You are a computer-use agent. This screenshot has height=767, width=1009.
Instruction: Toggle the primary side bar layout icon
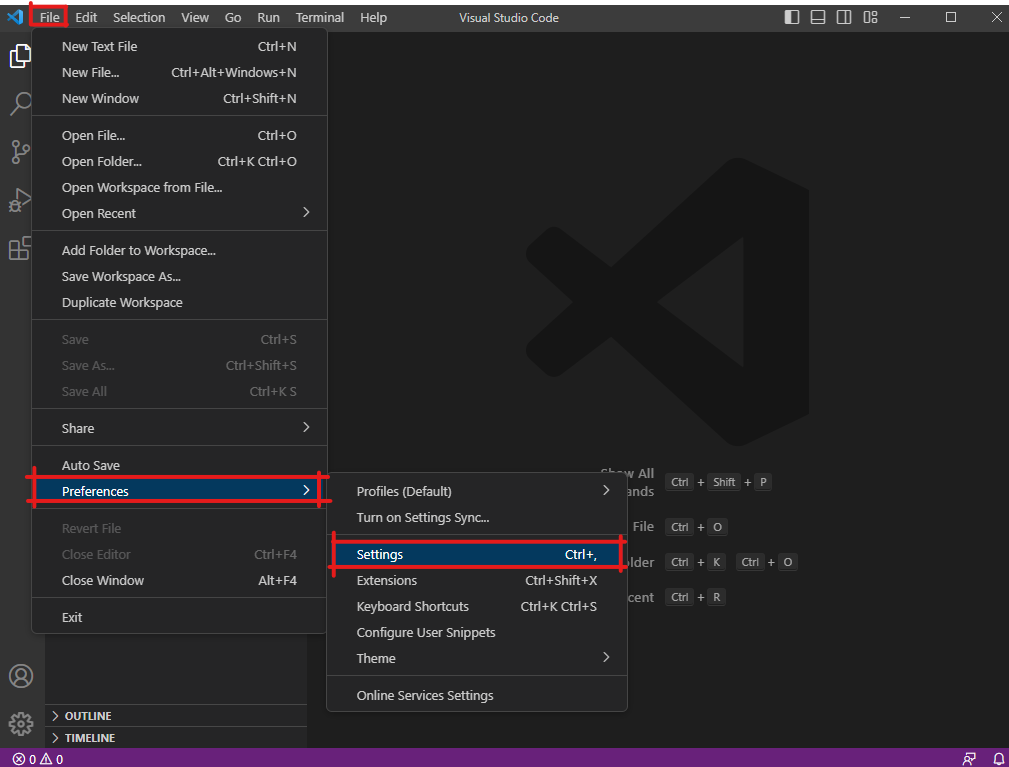(792, 17)
